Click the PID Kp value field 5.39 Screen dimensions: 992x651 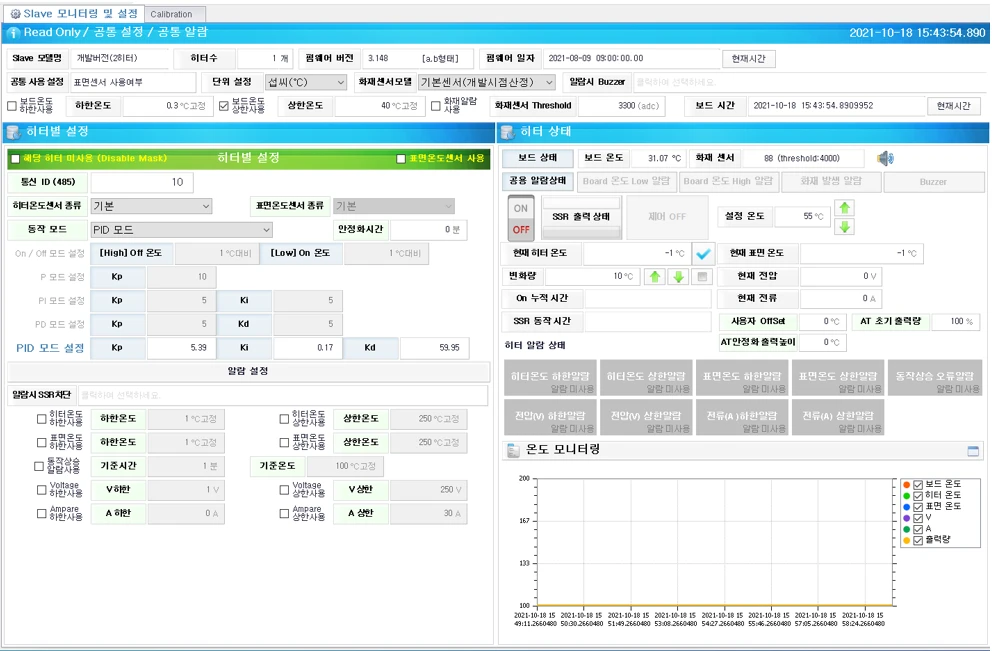(182, 348)
